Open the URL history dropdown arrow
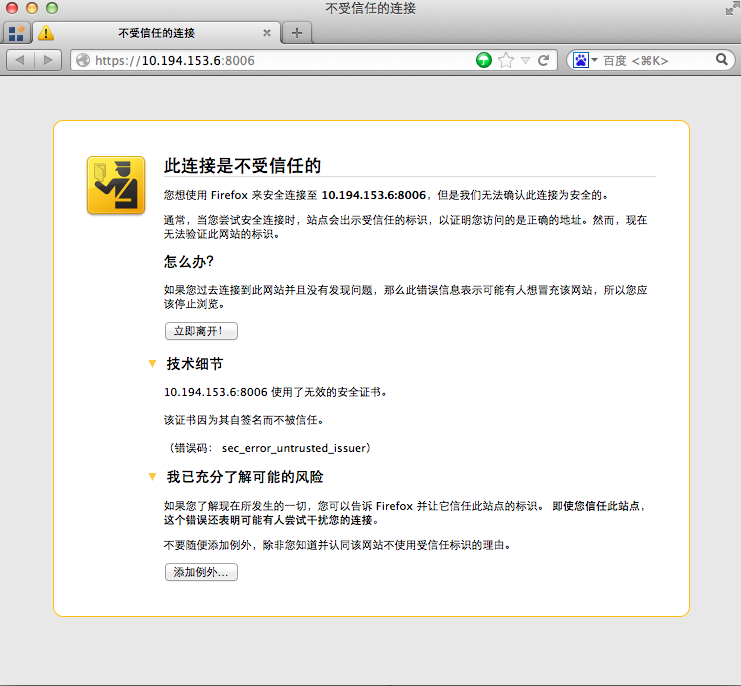 tap(525, 60)
